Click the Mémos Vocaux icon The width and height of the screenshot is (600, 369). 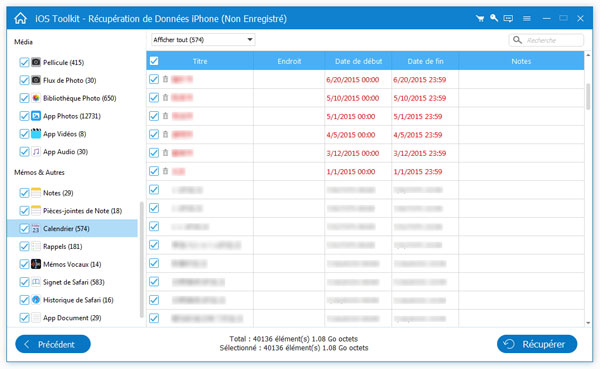[x=36, y=264]
